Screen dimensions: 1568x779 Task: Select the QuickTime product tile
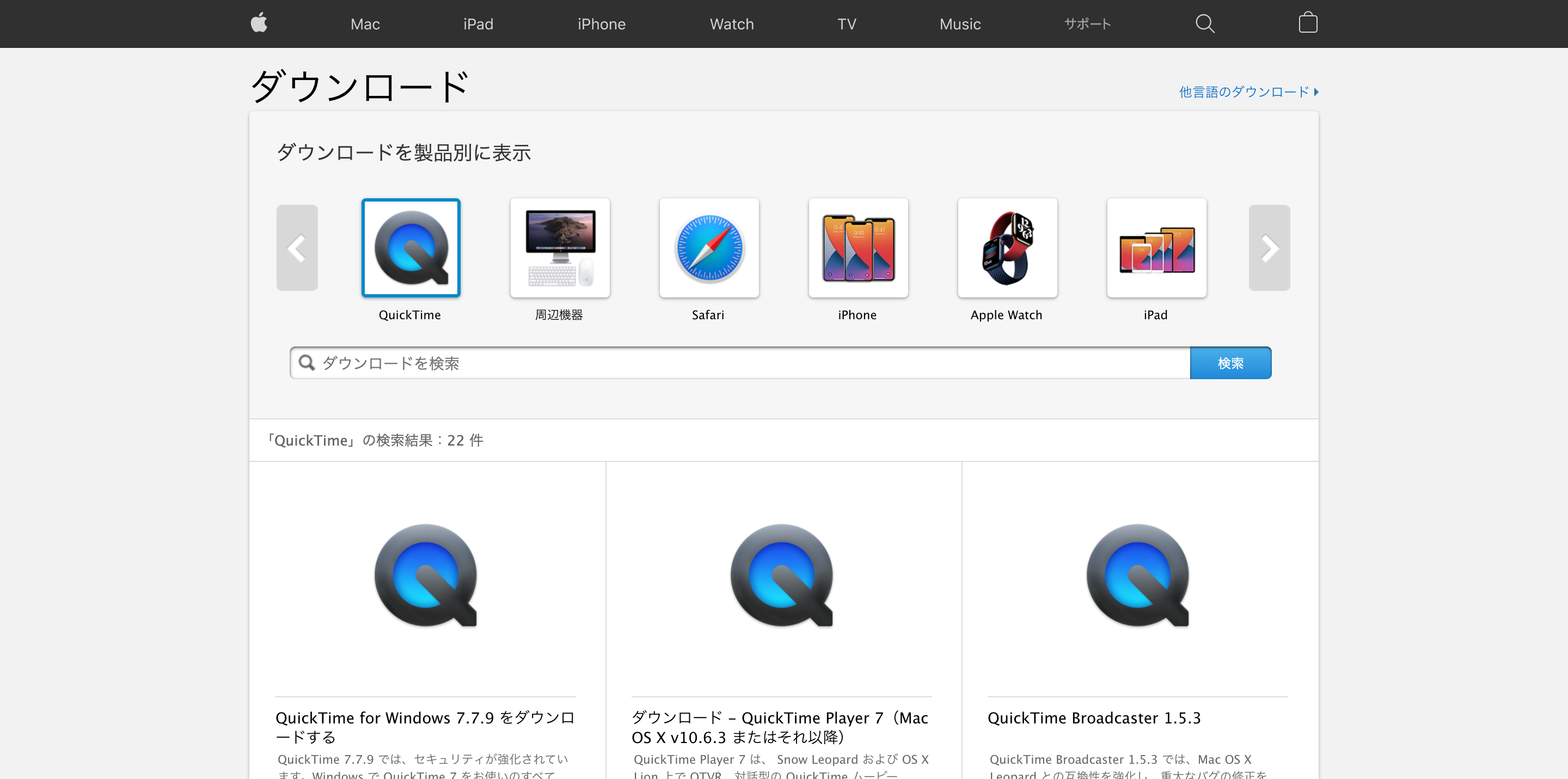[x=411, y=248]
